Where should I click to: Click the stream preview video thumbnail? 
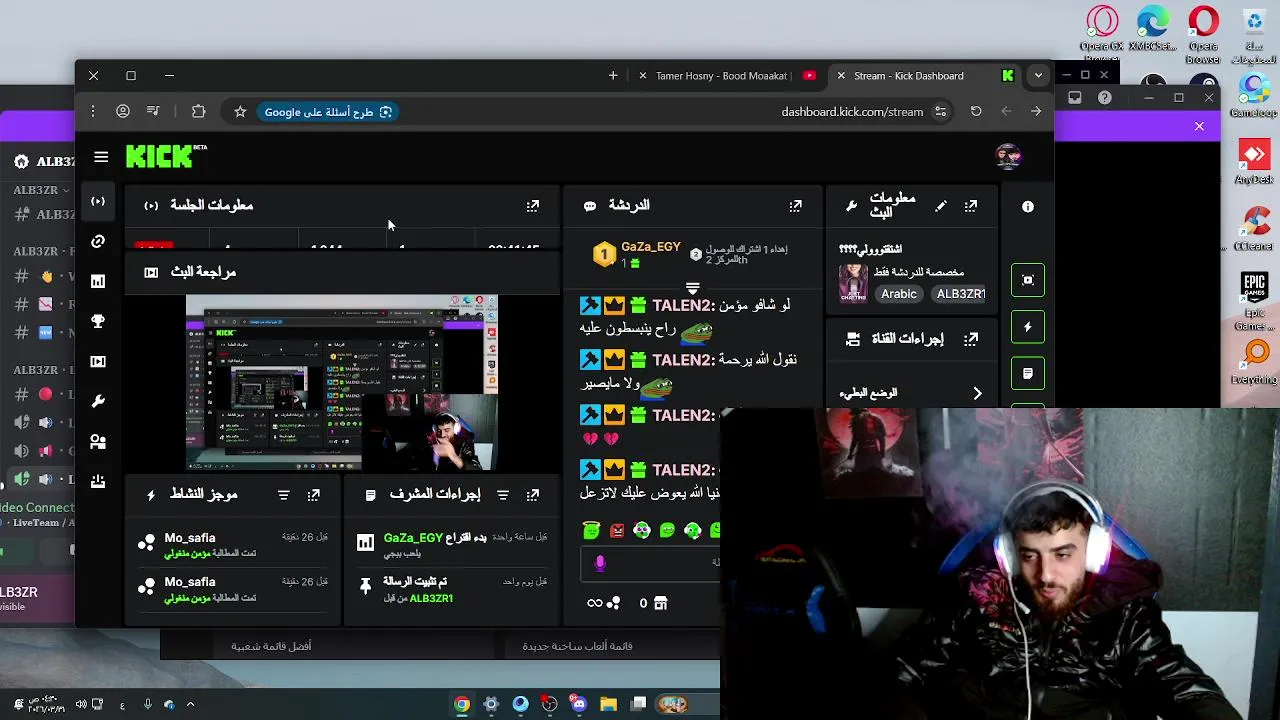tap(341, 383)
